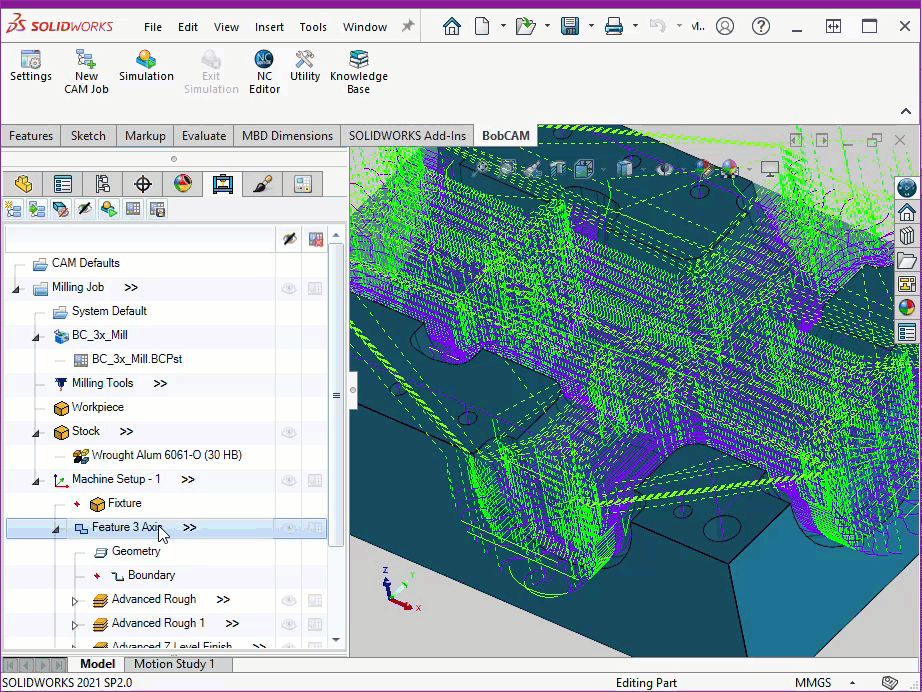Screen dimensions: 922x692
Task: Switch to DimXpertManager crosshair tab
Action: click(x=143, y=184)
